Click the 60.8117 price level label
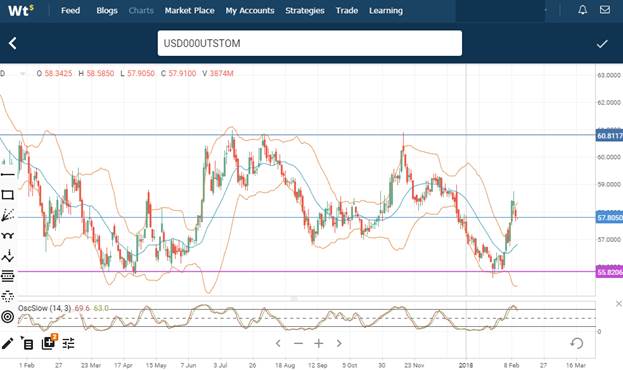The image size is (623, 370). pos(609,136)
